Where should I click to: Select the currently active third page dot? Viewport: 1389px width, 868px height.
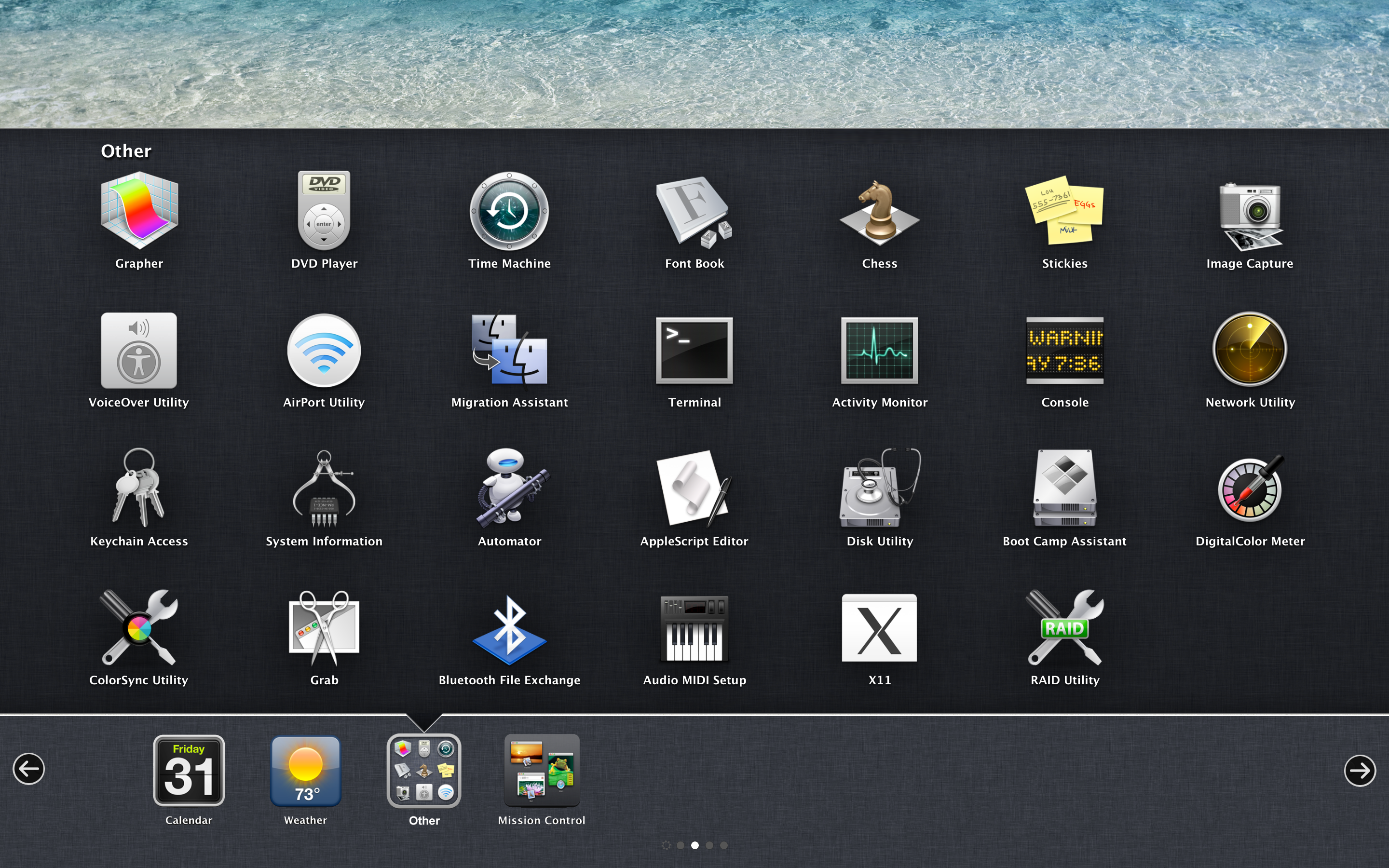tap(694, 845)
